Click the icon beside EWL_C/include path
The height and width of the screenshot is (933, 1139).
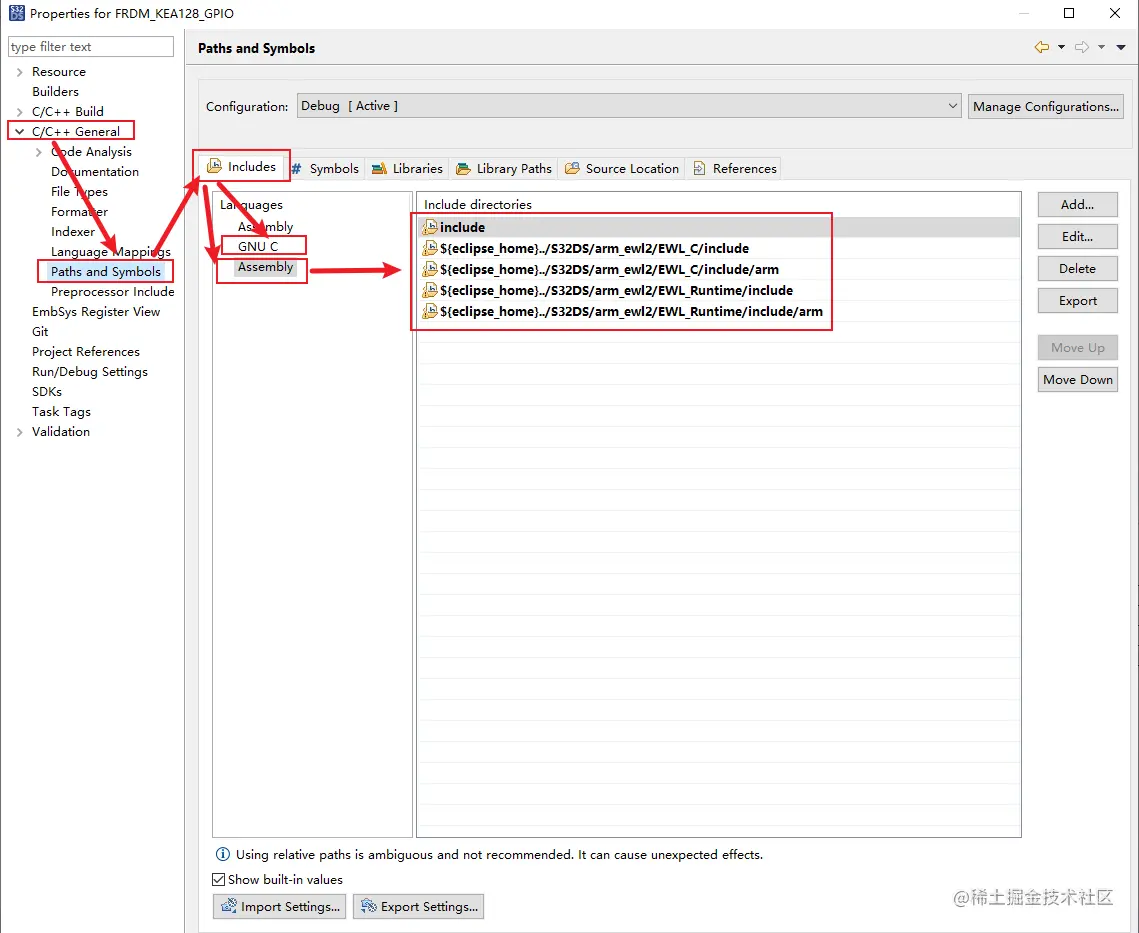pos(430,249)
